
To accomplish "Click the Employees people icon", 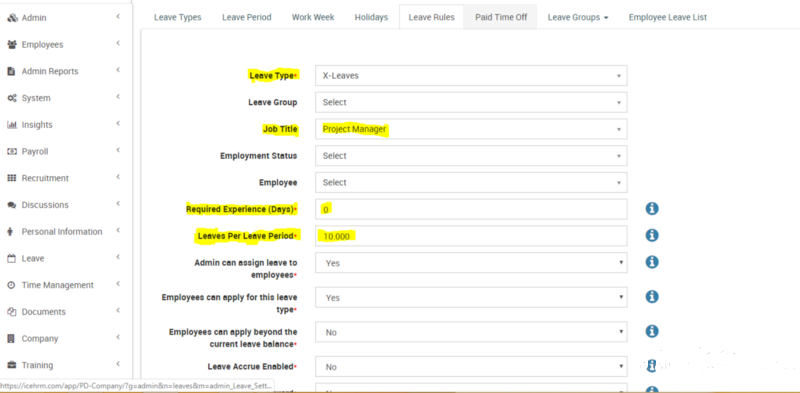I will 12,44.
